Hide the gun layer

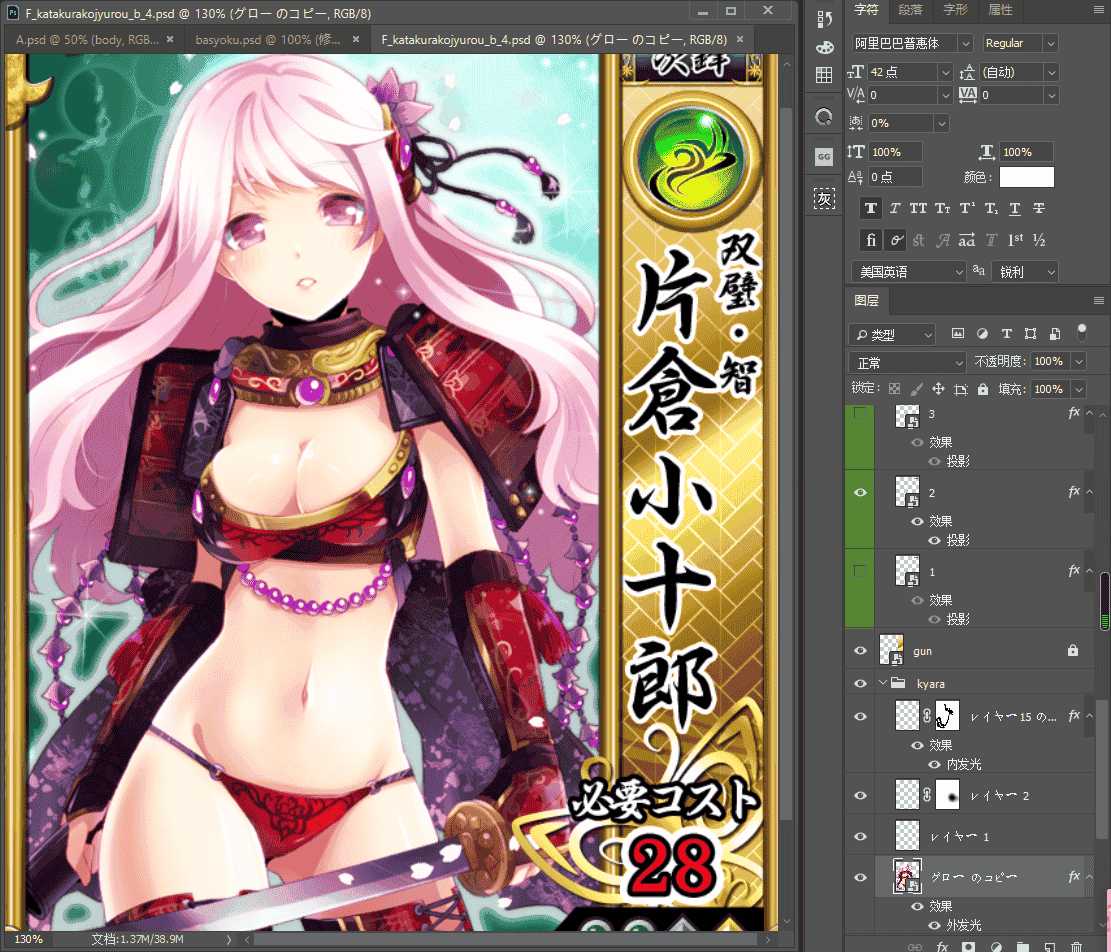point(860,650)
